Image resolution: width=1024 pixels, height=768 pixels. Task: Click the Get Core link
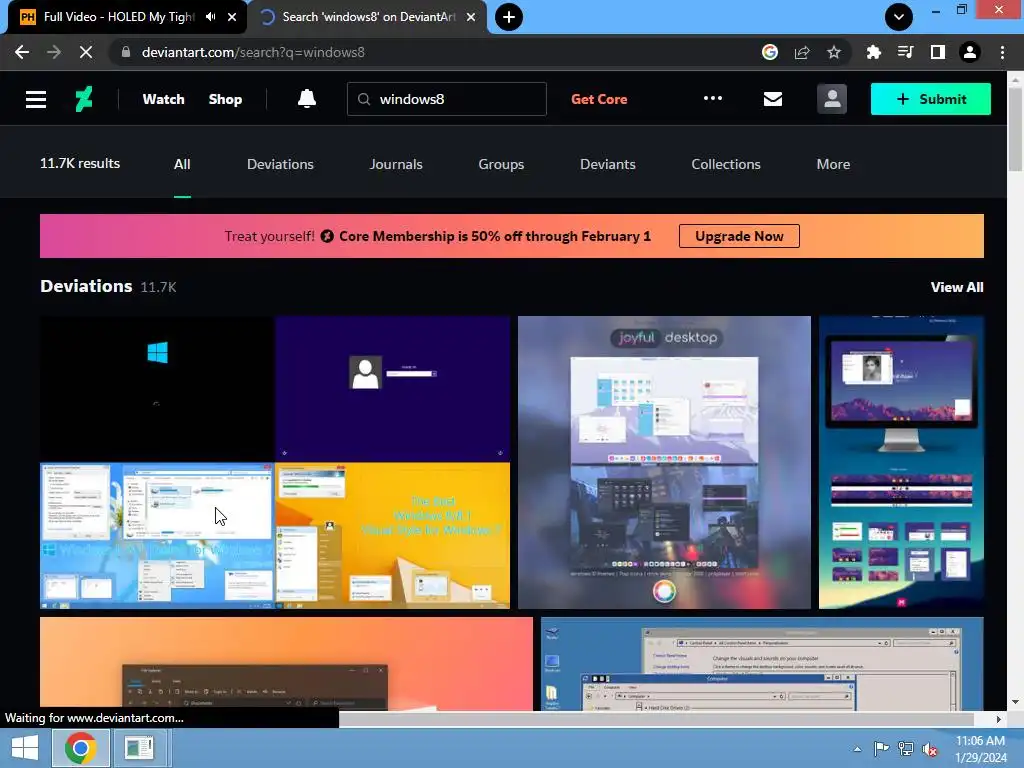599,99
